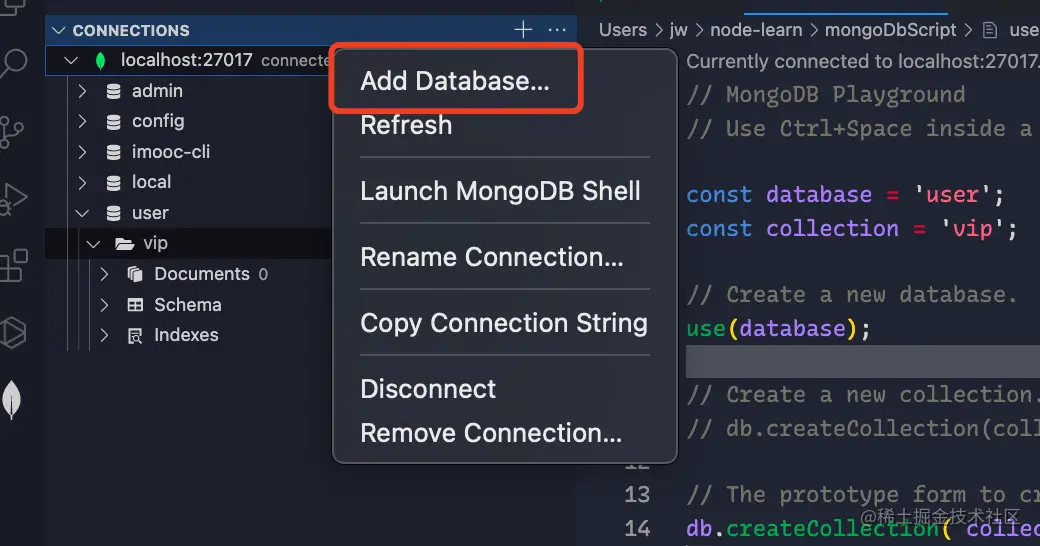Expand the Schema node

click(105, 305)
